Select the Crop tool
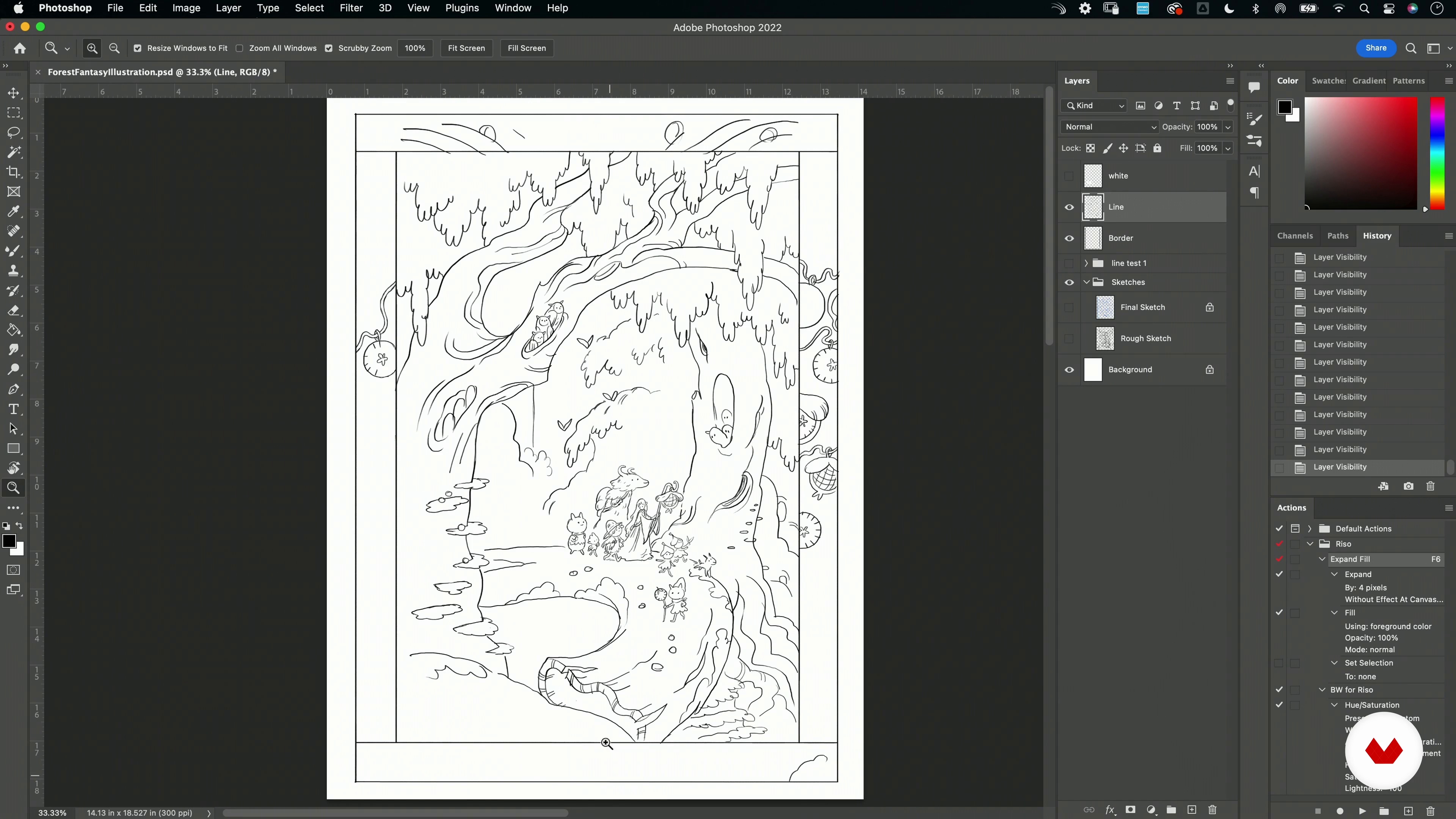The width and height of the screenshot is (1456, 819). tap(14, 172)
